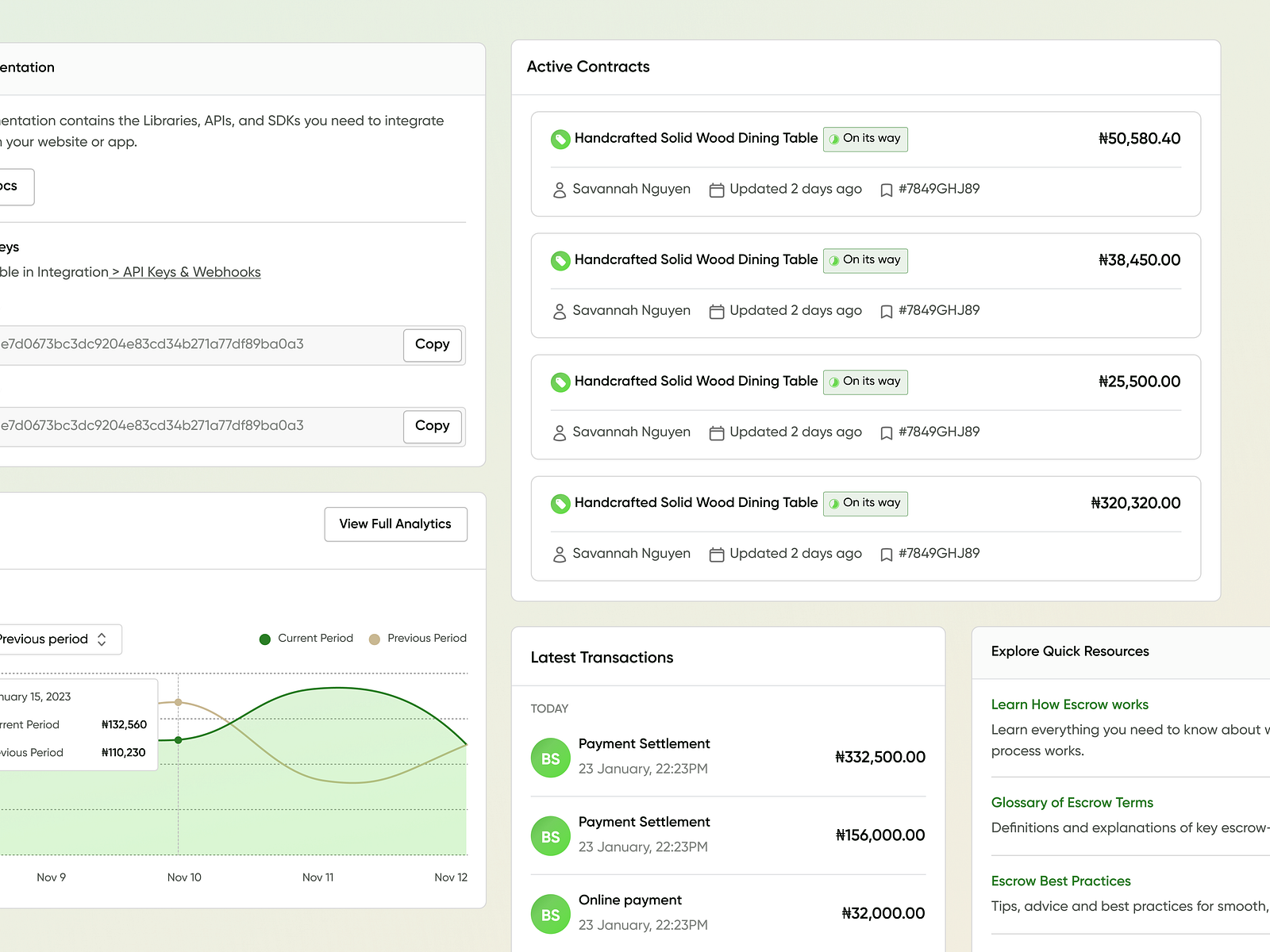Screen dimensions: 1270x952
Task: Click green data point on chart
Action: tap(179, 740)
